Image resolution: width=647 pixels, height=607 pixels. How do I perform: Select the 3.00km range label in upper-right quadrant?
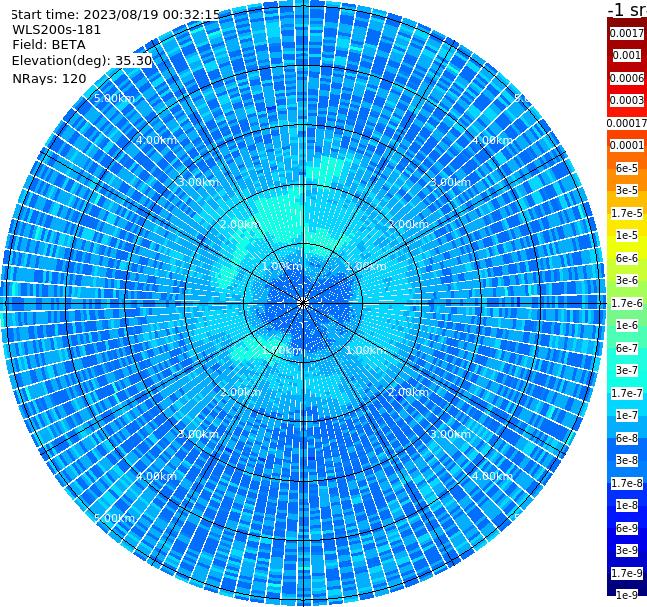451,182
